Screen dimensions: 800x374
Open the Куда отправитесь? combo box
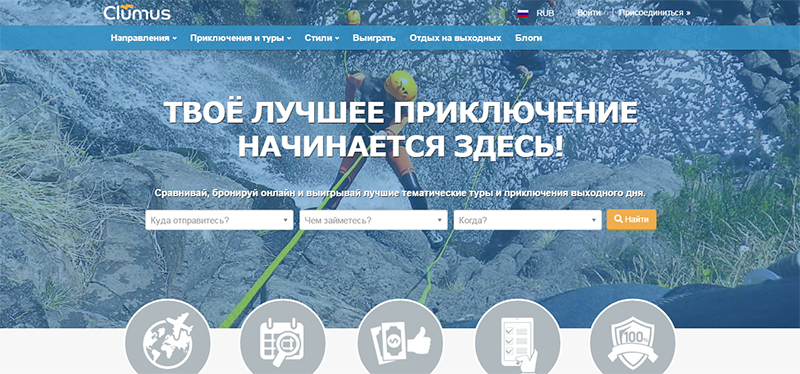click(x=219, y=220)
